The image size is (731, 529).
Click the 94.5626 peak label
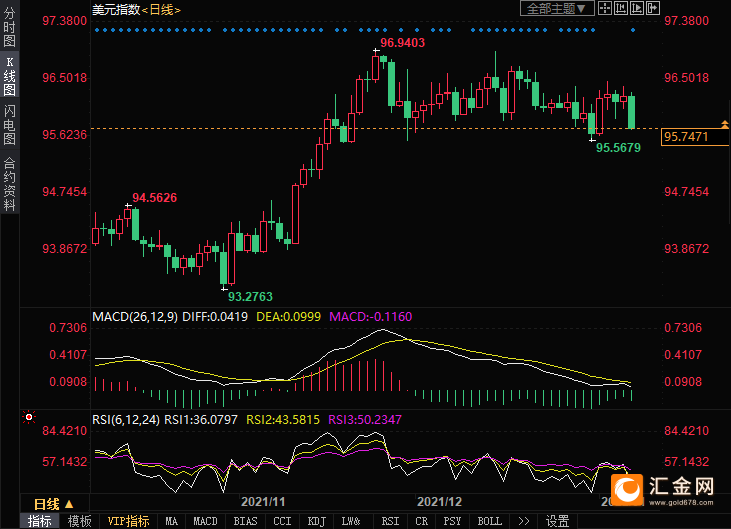[x=154, y=198]
